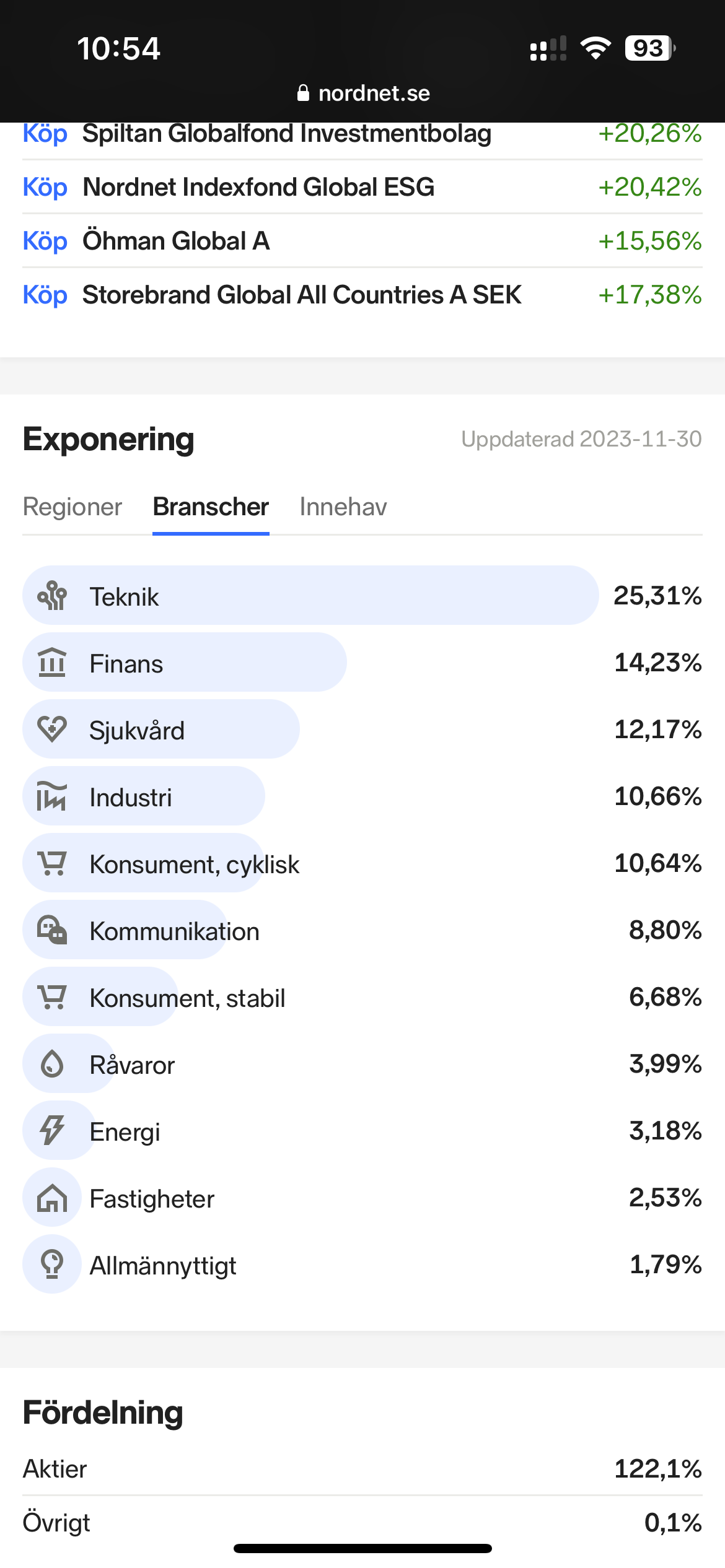Select the Branscher tab
725x1568 pixels.
211,507
